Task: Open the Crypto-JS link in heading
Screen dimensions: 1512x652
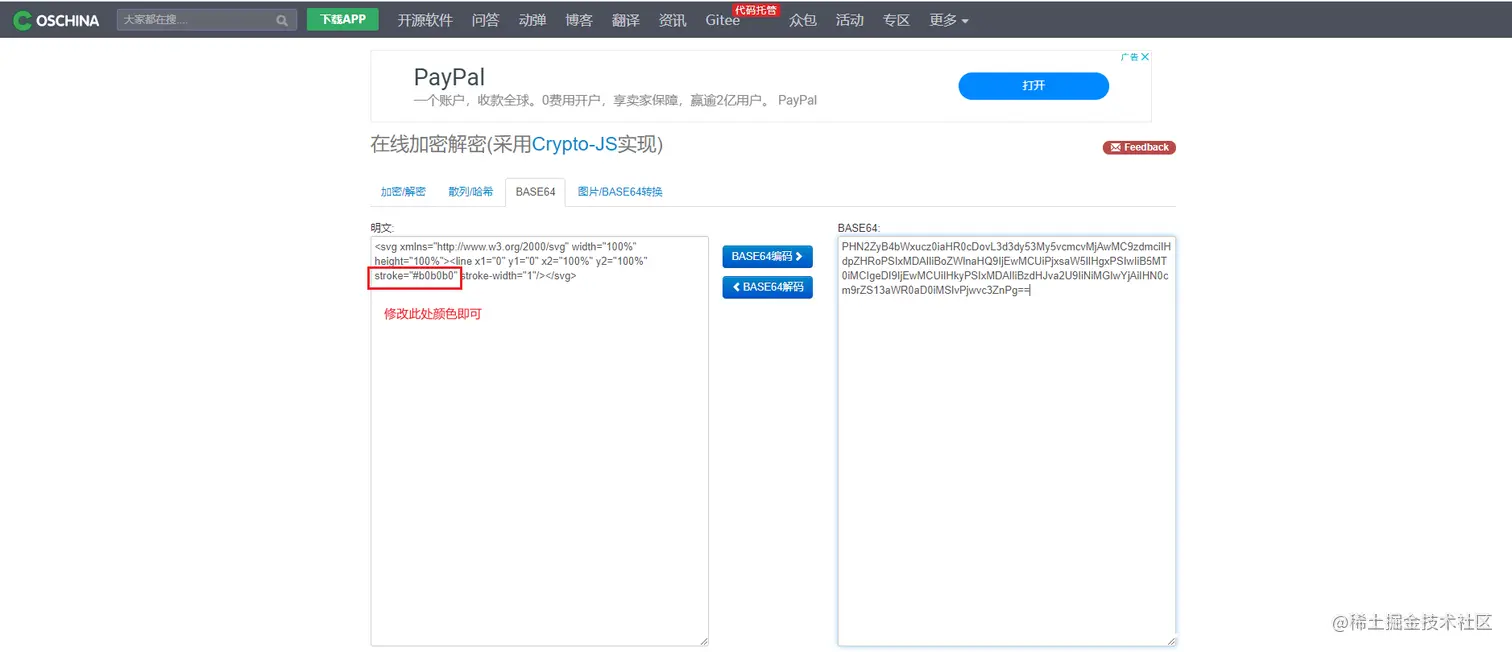Action: click(x=574, y=144)
